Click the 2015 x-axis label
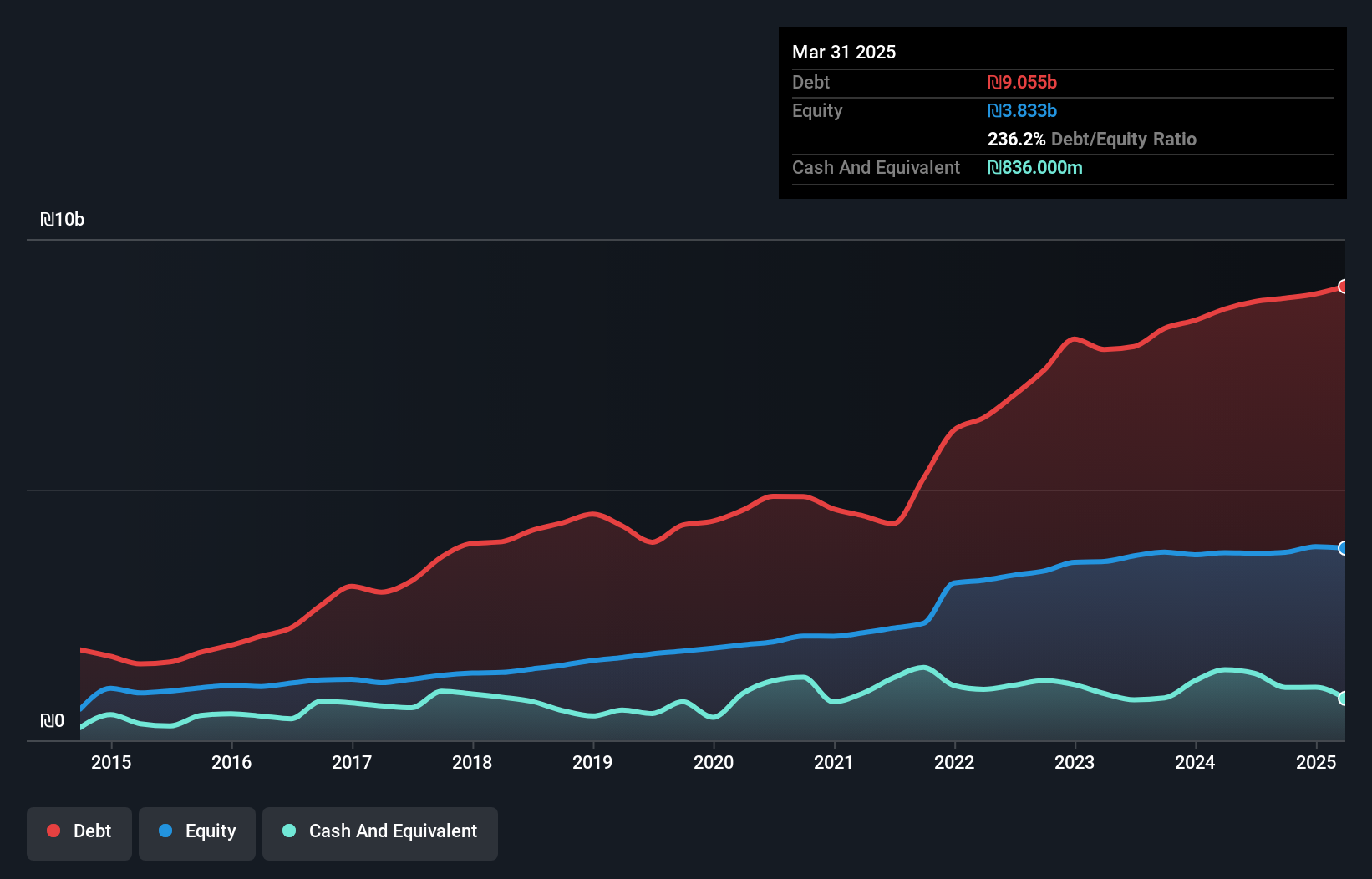This screenshot has height=879, width=1372. tap(111, 762)
